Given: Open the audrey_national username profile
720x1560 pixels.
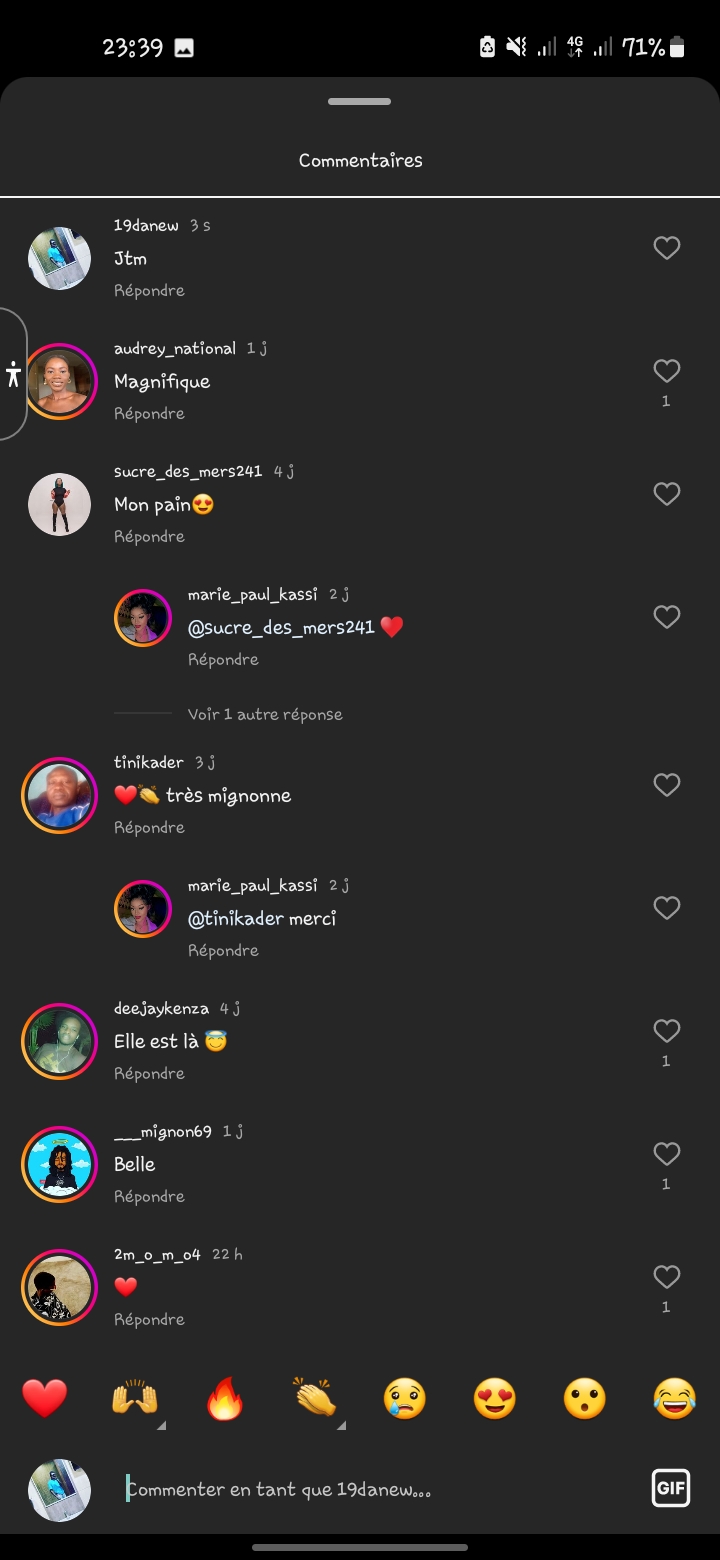Looking at the screenshot, I should click(x=175, y=348).
